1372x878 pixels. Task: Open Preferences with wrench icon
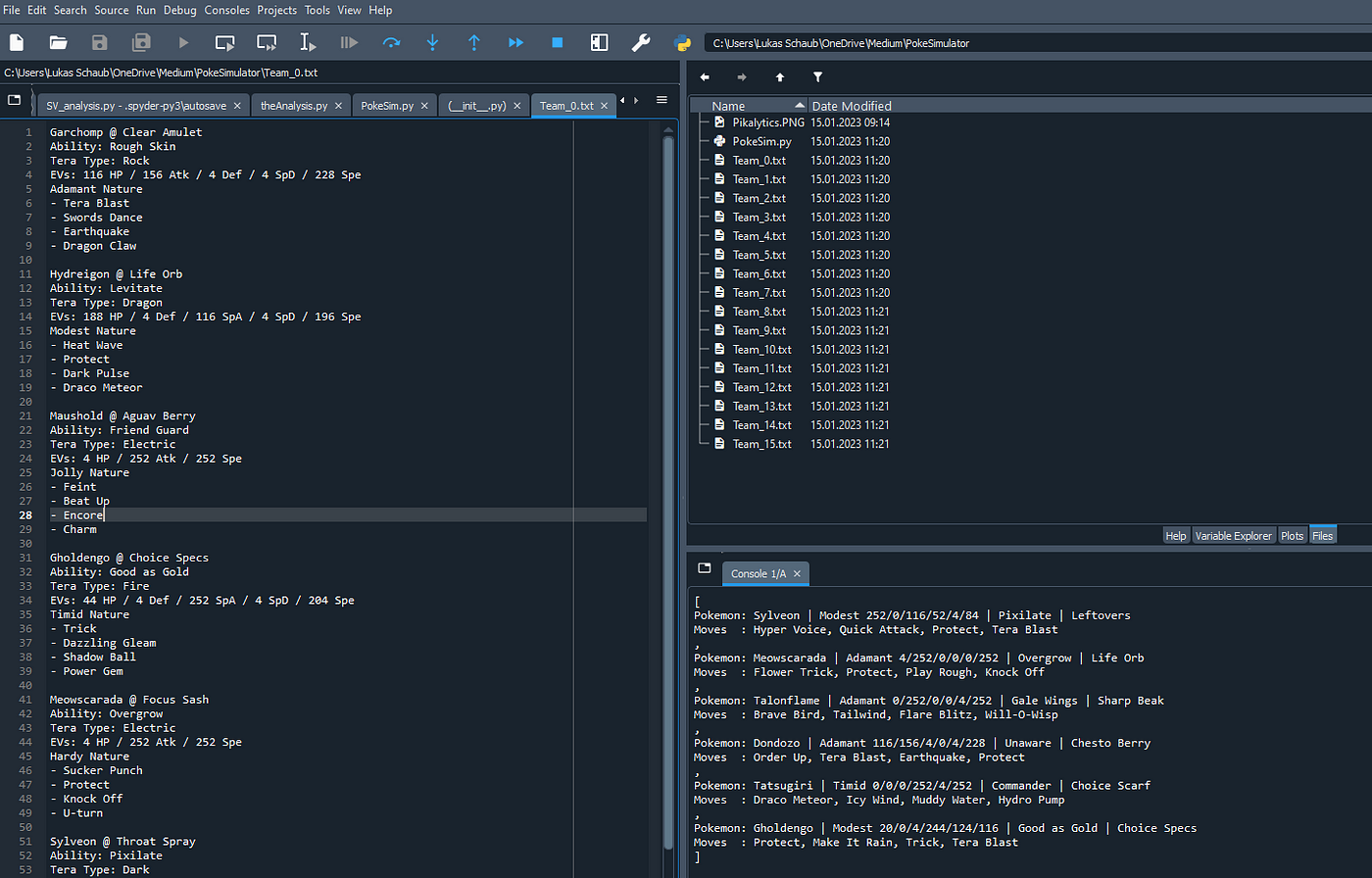pos(641,42)
